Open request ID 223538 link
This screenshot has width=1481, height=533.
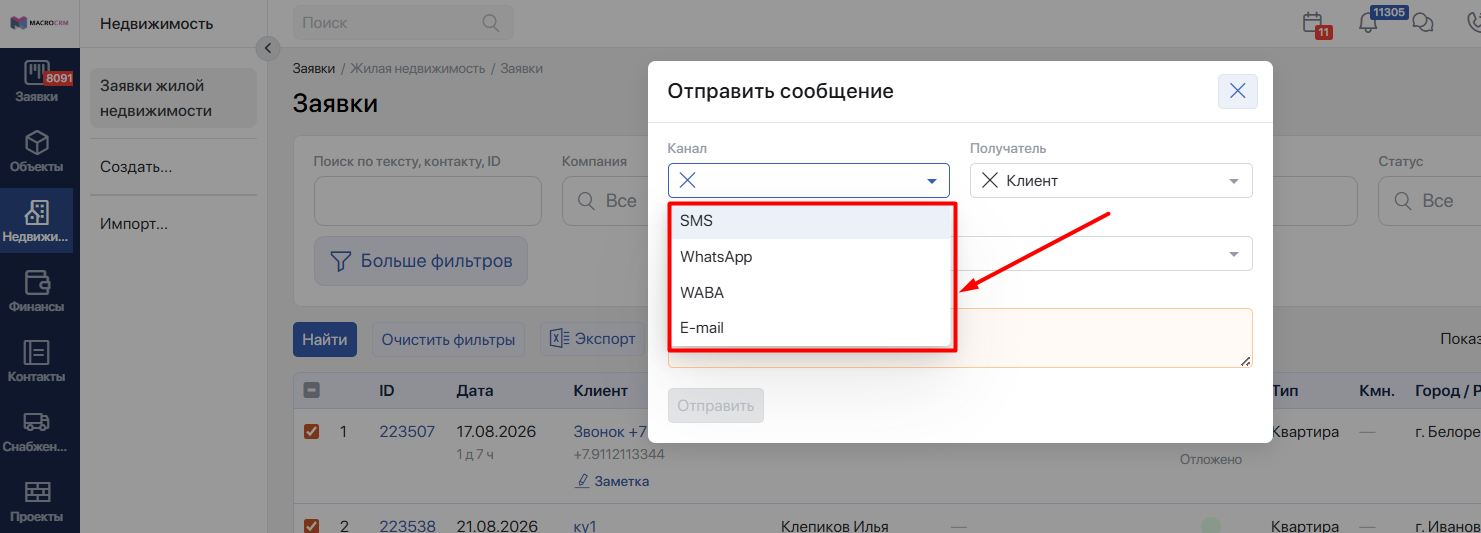pyautogui.click(x=407, y=526)
